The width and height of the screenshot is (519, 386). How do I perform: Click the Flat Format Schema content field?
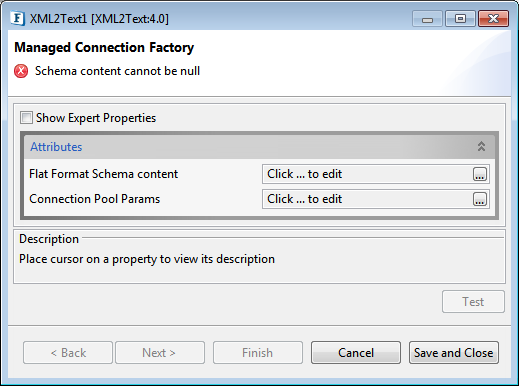(x=376, y=174)
